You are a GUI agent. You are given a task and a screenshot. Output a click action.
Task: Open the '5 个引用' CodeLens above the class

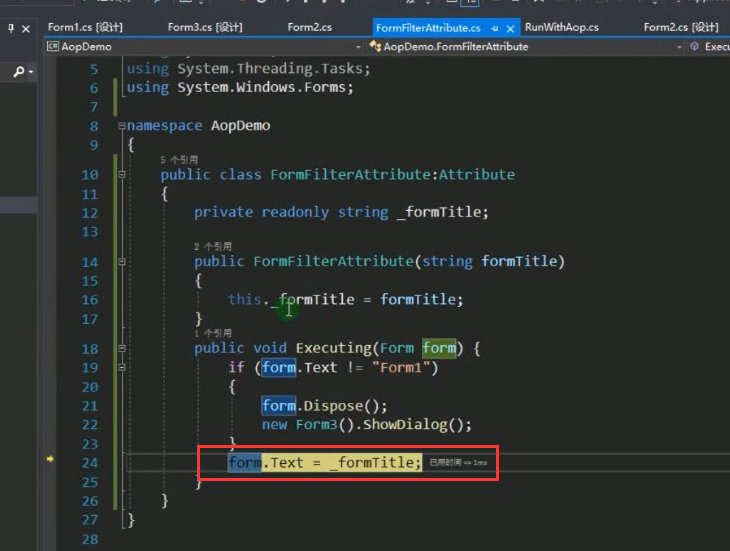[x=179, y=160]
